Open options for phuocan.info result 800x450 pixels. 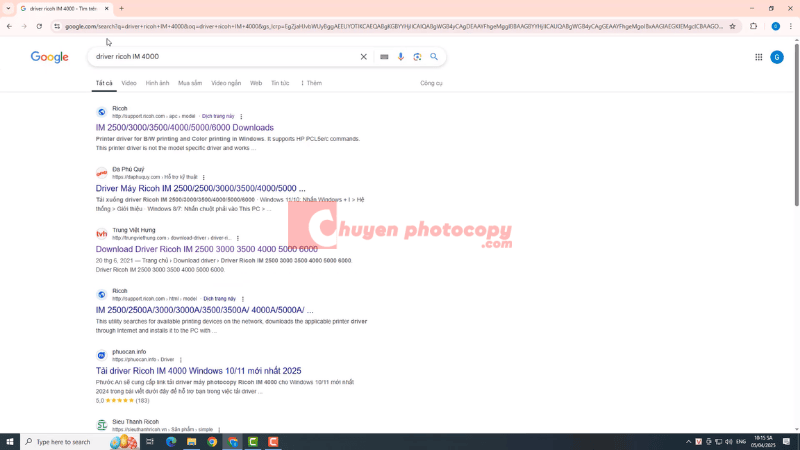coord(181,360)
